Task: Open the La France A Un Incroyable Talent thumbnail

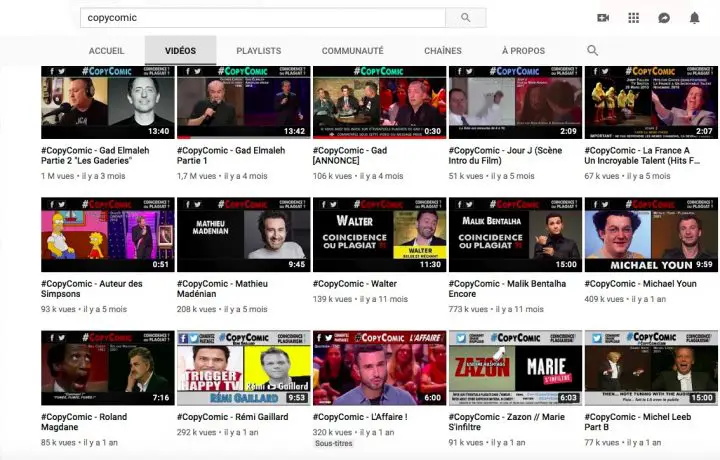Action: [x=651, y=102]
